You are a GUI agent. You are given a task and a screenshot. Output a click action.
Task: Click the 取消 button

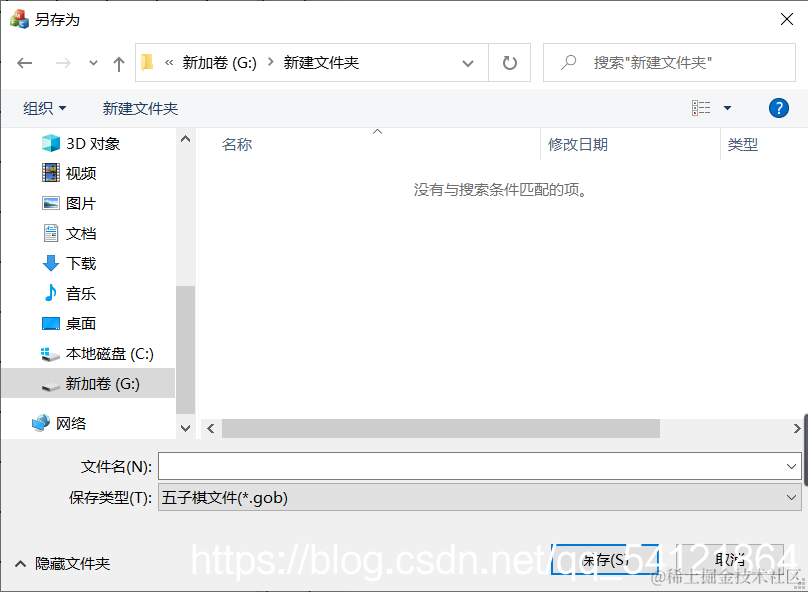click(x=730, y=560)
